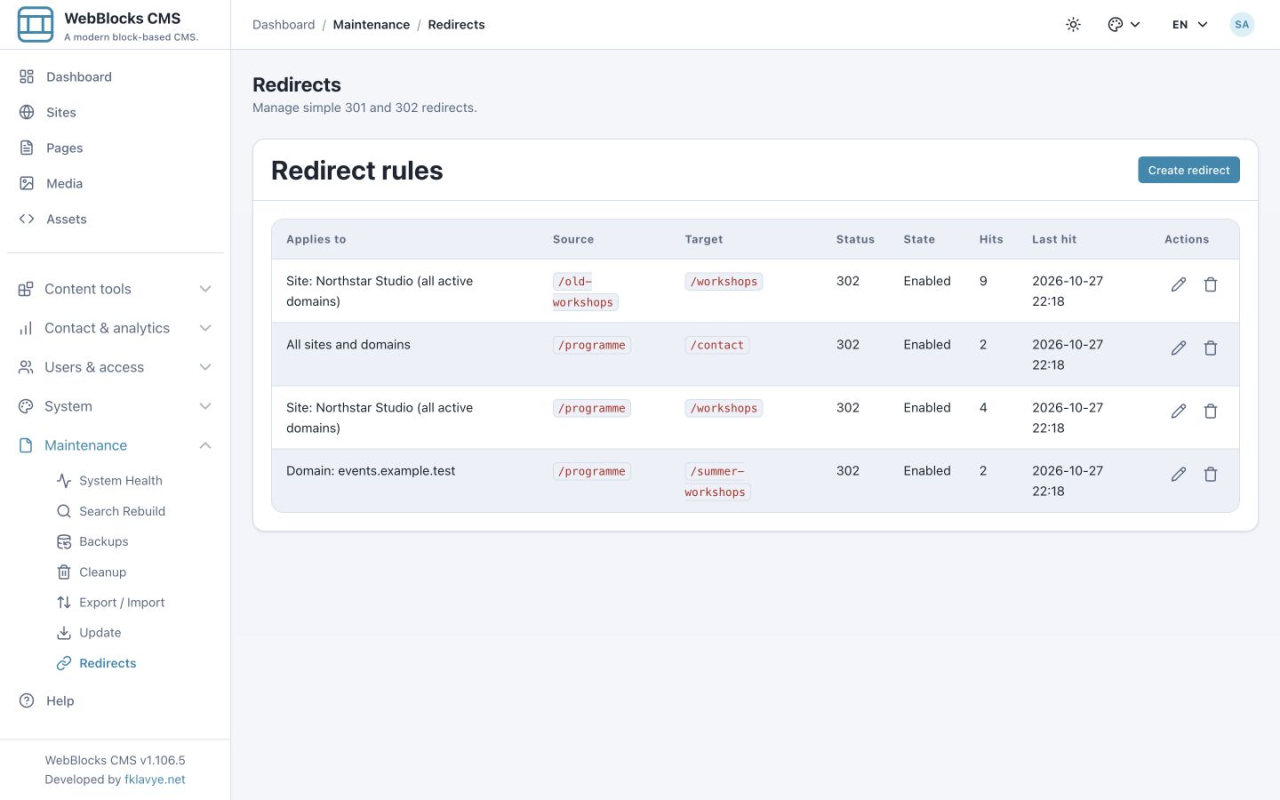This screenshot has height=800, width=1280.
Task: Edit the events.example.test domain redirect
Action: click(1178, 474)
